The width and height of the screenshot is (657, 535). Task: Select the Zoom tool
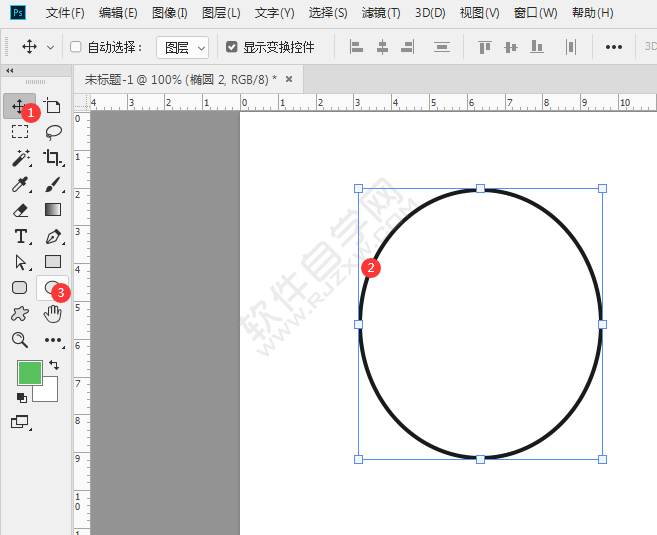pos(20,340)
